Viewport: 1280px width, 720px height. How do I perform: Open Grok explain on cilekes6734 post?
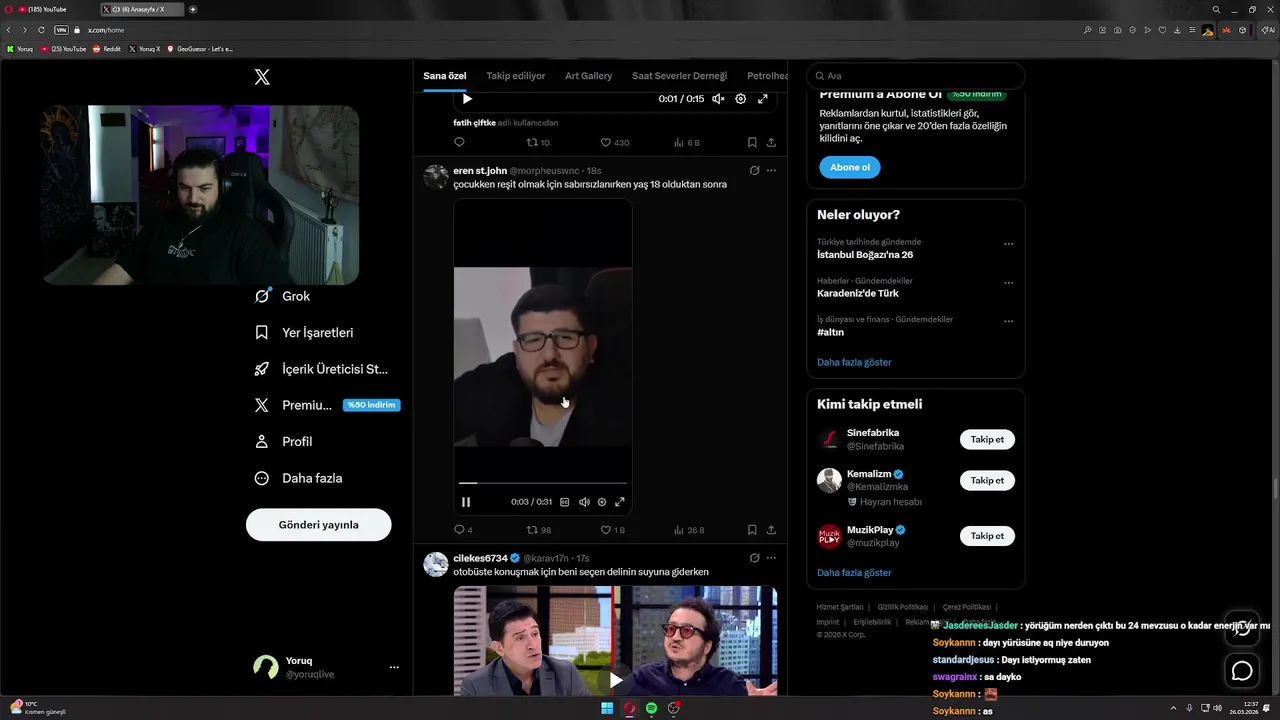[754, 558]
